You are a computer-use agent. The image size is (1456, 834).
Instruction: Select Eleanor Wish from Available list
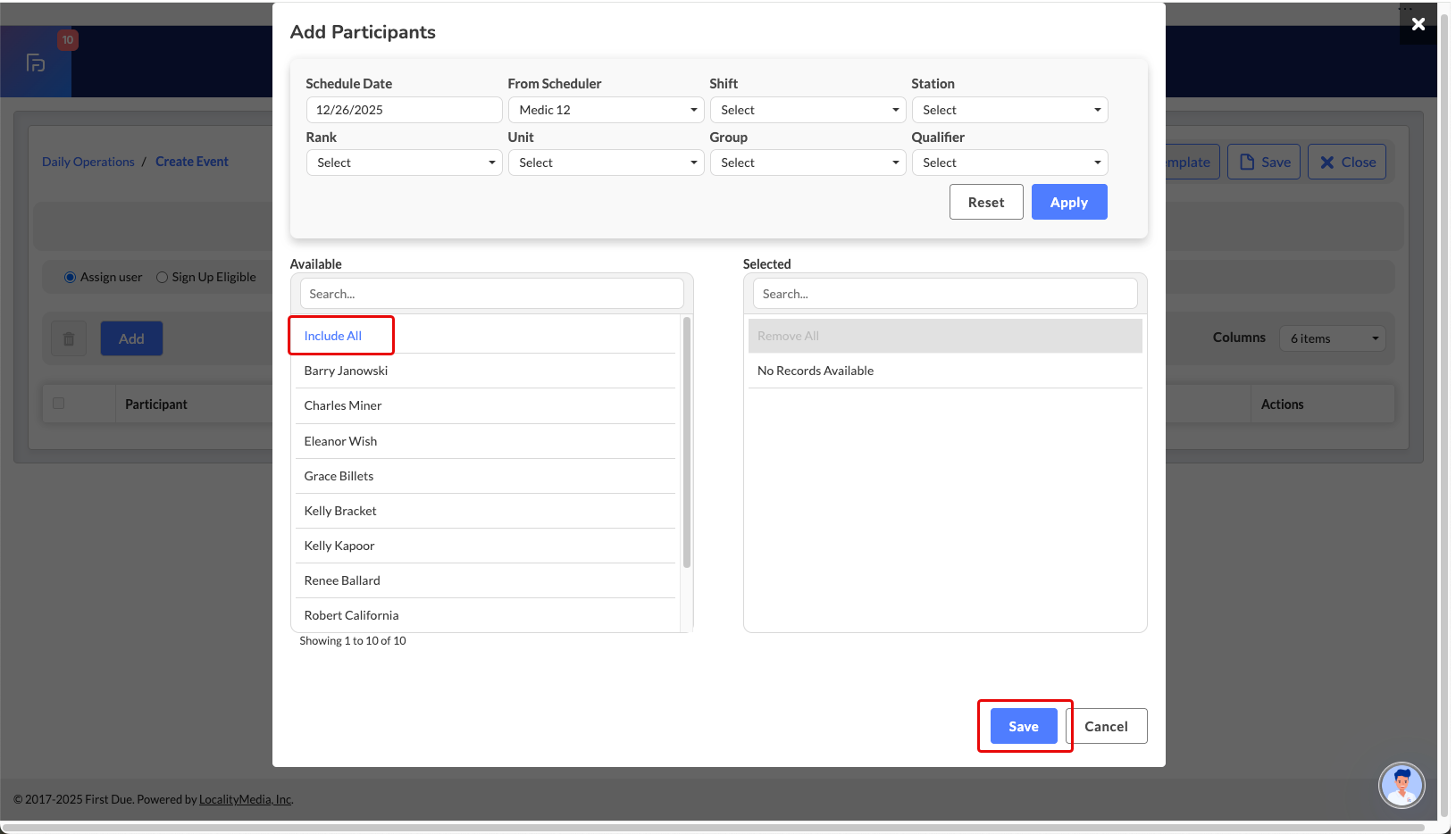(340, 441)
